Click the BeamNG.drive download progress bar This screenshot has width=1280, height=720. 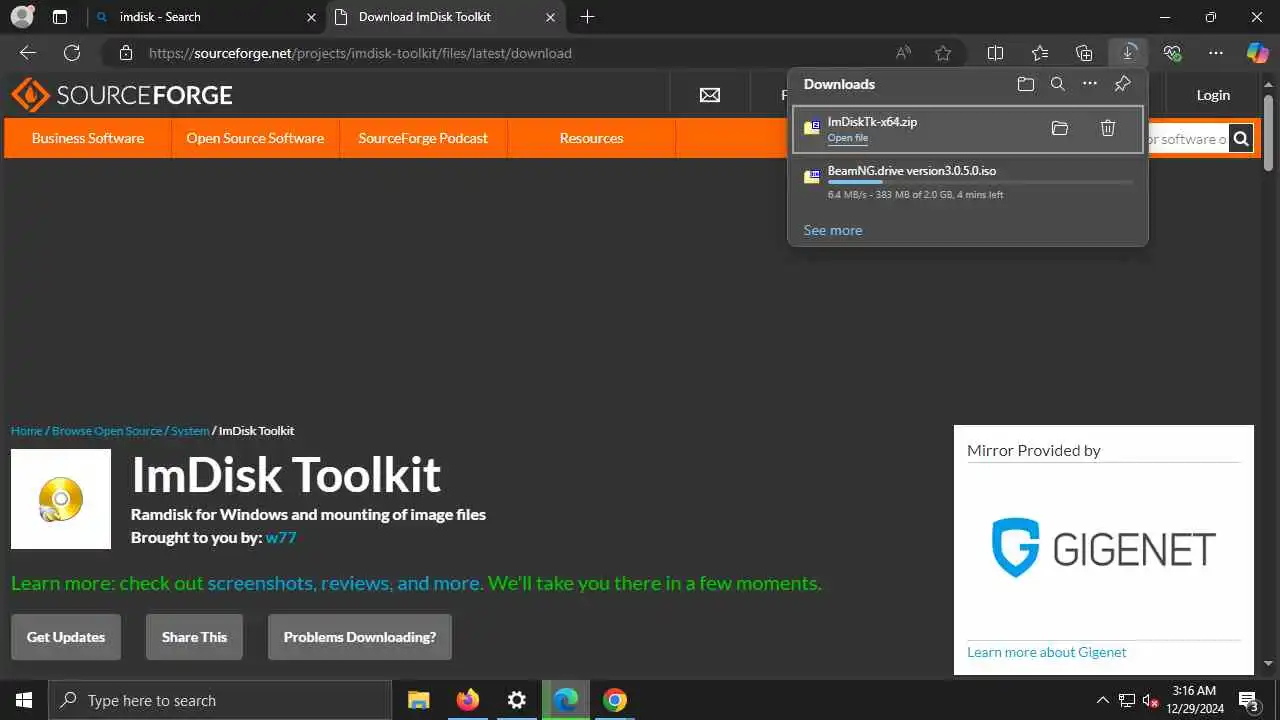[x=980, y=183]
